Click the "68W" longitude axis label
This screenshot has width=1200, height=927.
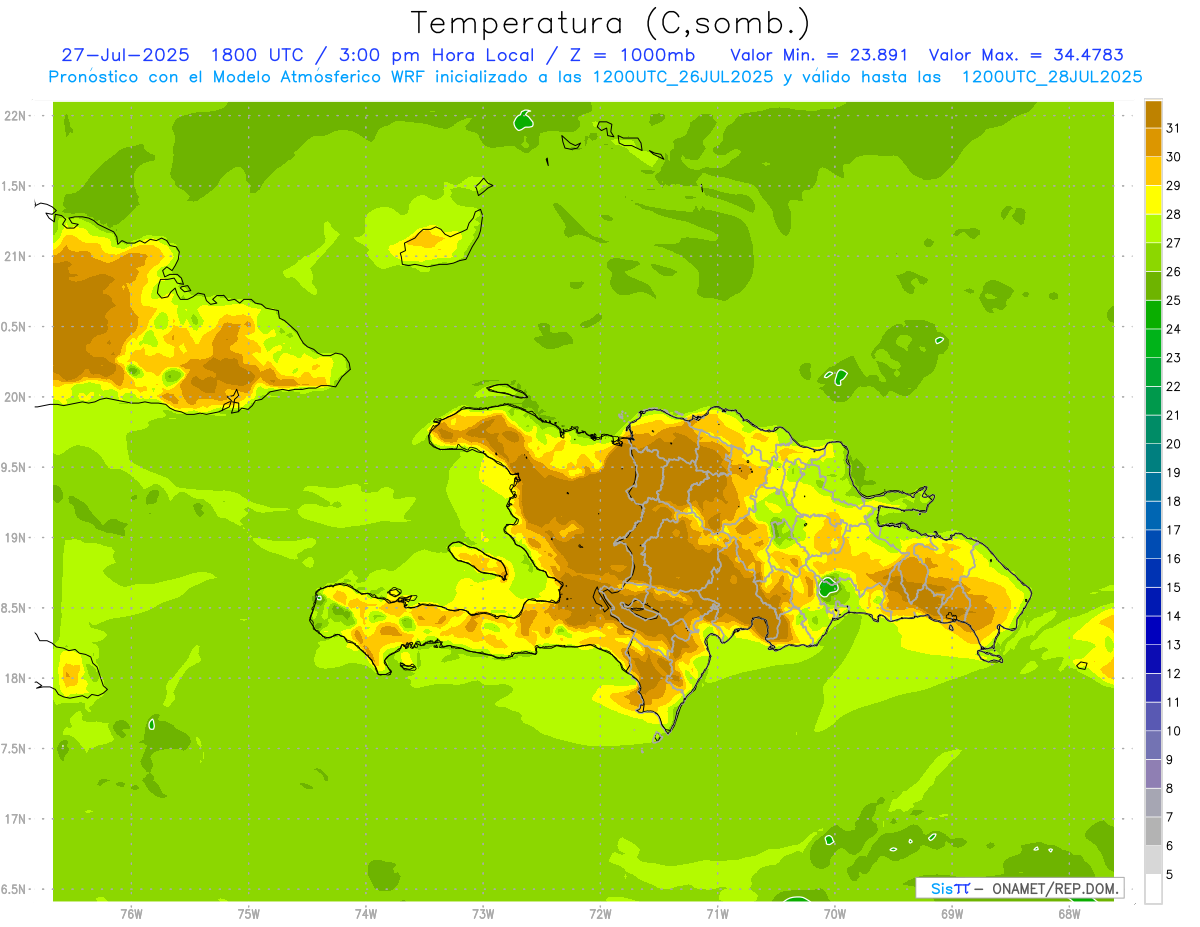[1069, 914]
